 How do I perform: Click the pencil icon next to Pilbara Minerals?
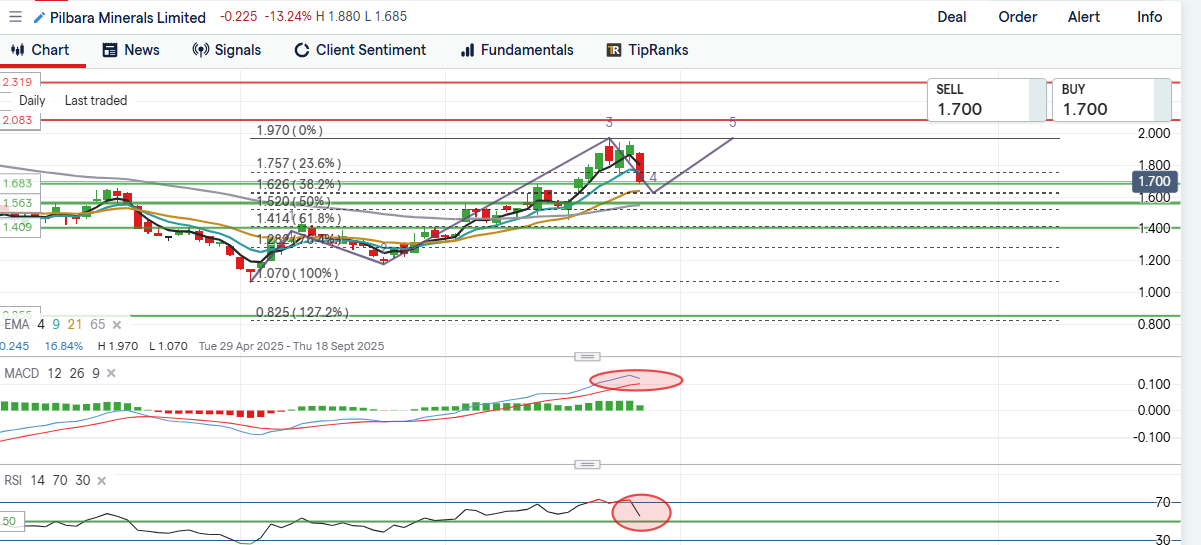[x=39, y=17]
